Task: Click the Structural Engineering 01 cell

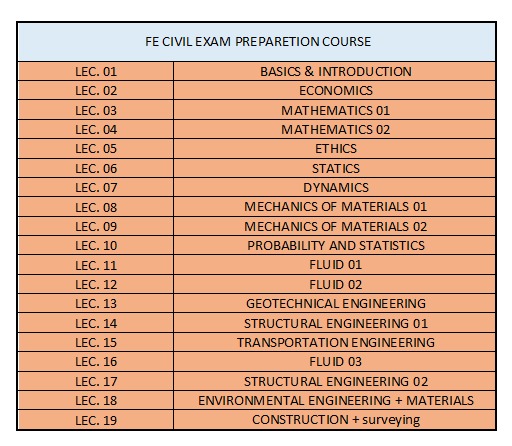Action: 334,323
